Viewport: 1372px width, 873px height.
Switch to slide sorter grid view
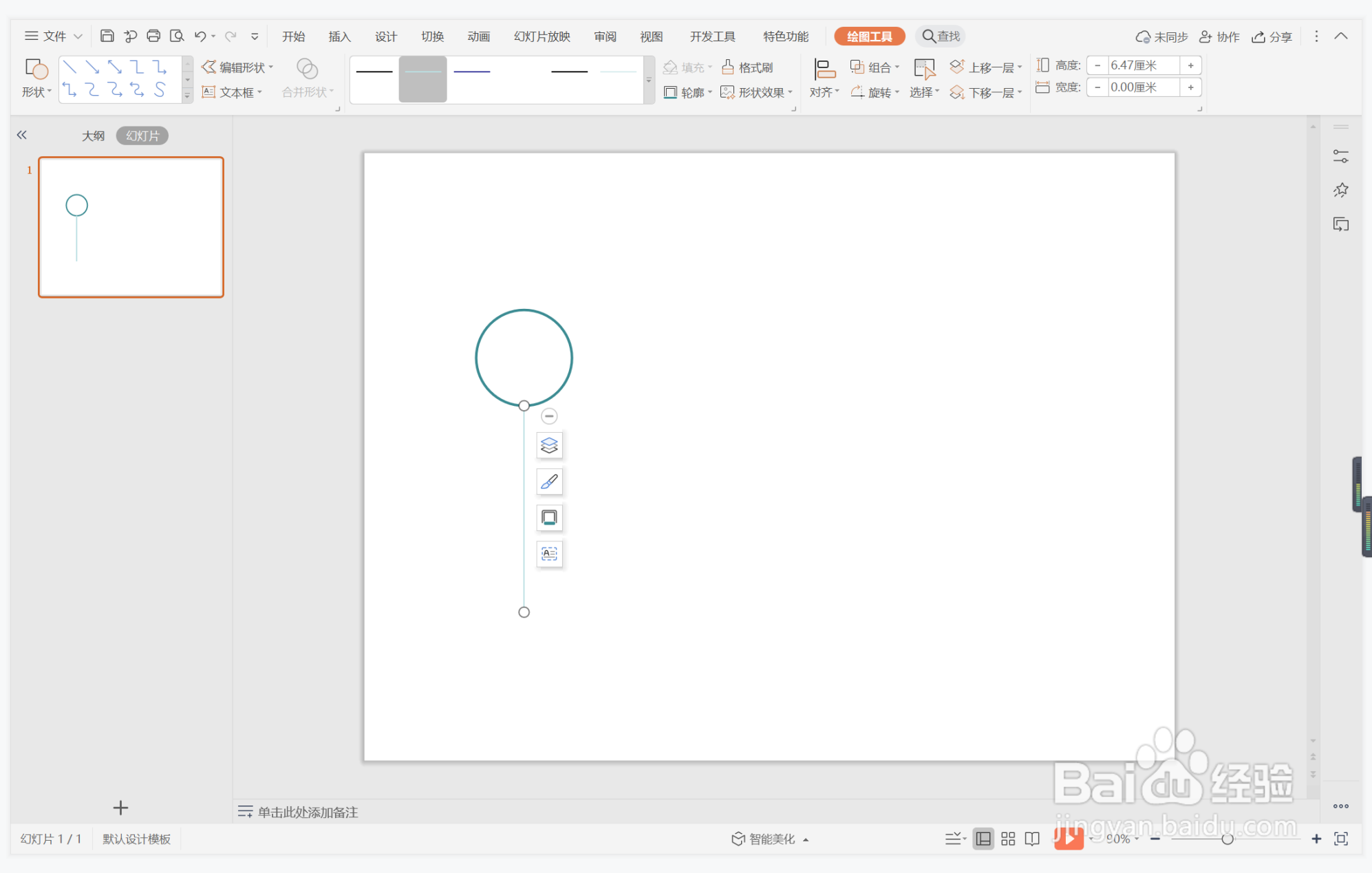point(1008,839)
